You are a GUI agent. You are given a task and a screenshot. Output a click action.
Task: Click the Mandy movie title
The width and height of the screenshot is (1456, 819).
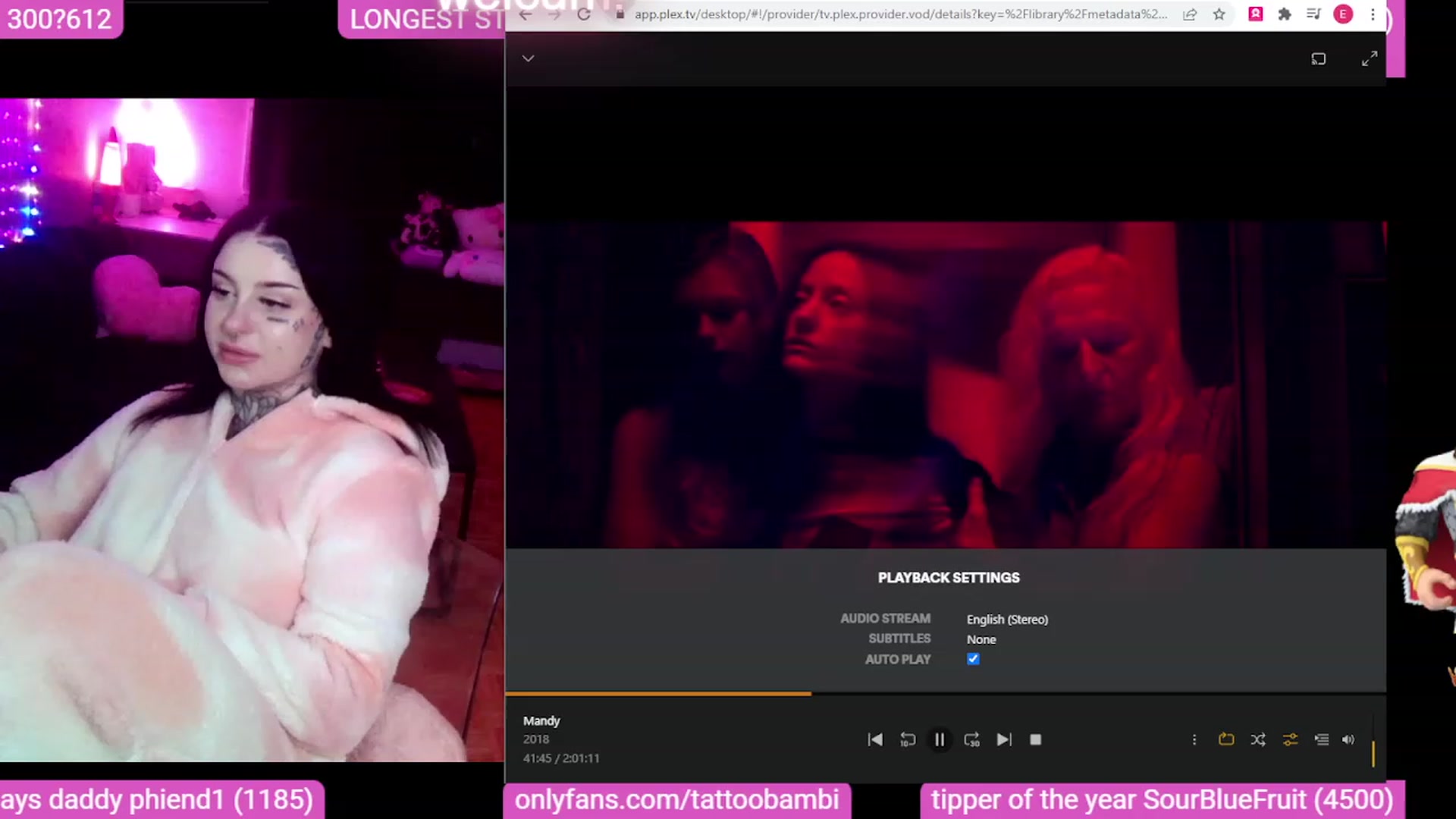[541, 720]
